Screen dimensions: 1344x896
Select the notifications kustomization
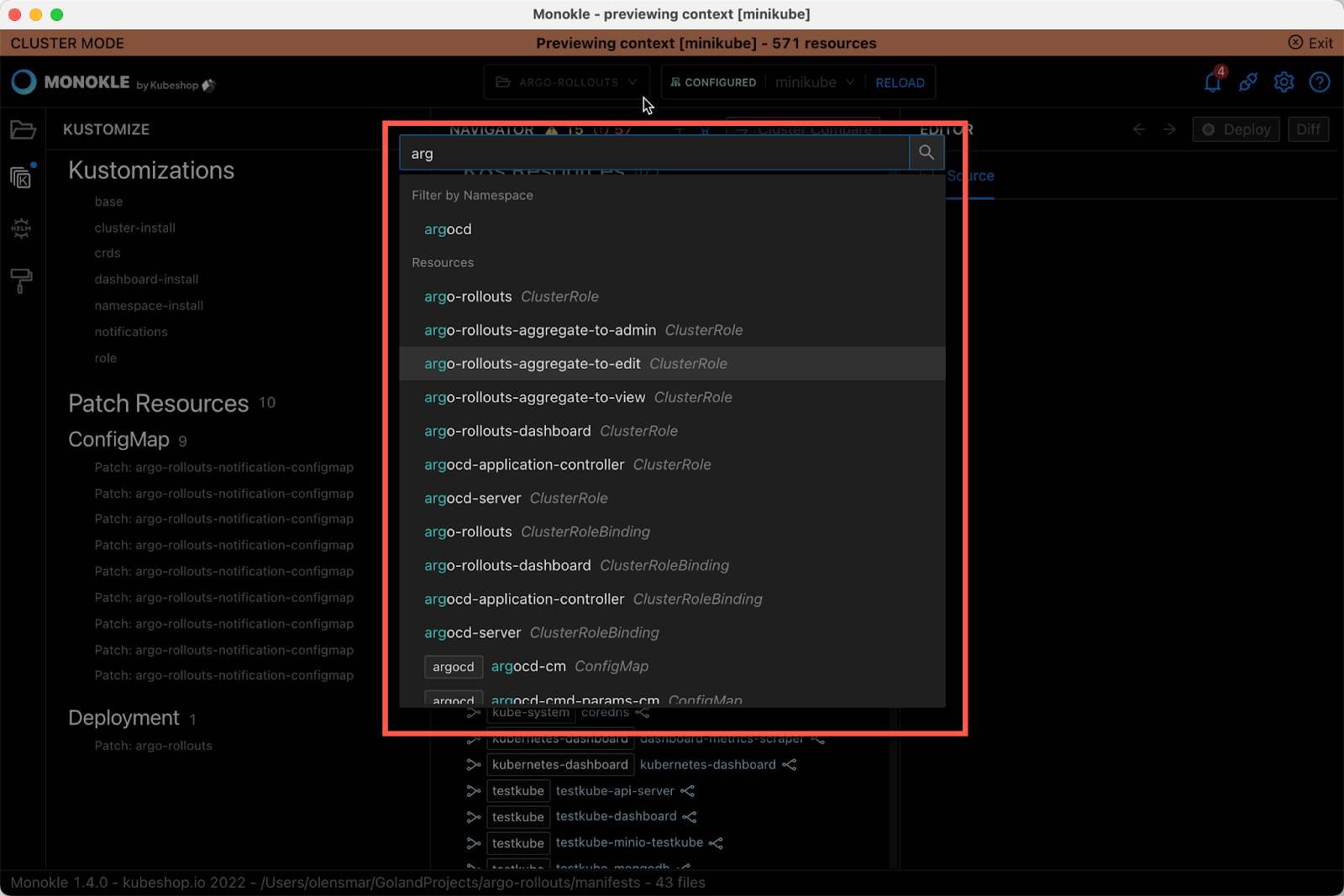[131, 332]
